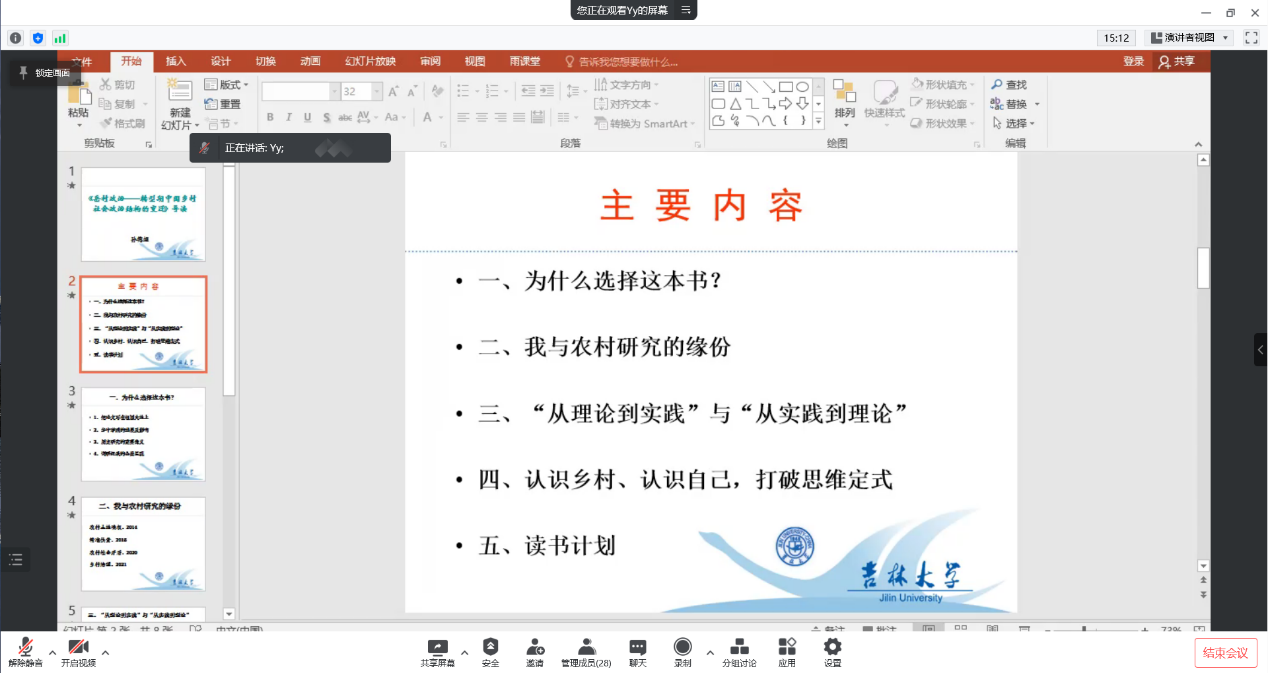
Task: Open meeting Settings gear (设置)
Action: (832, 651)
